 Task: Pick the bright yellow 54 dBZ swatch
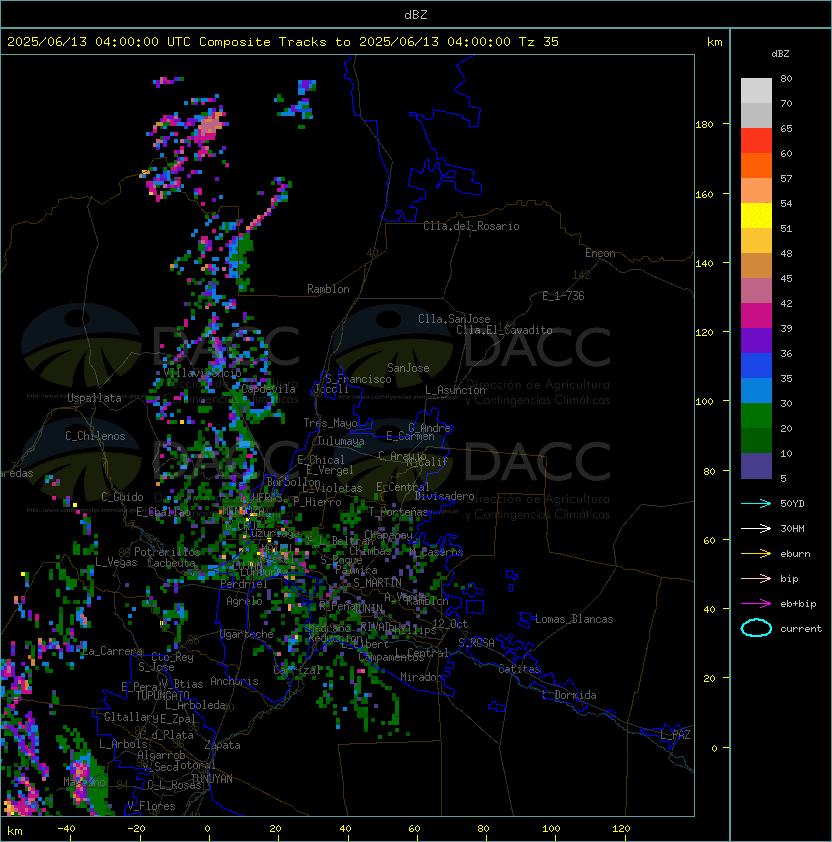[x=756, y=215]
